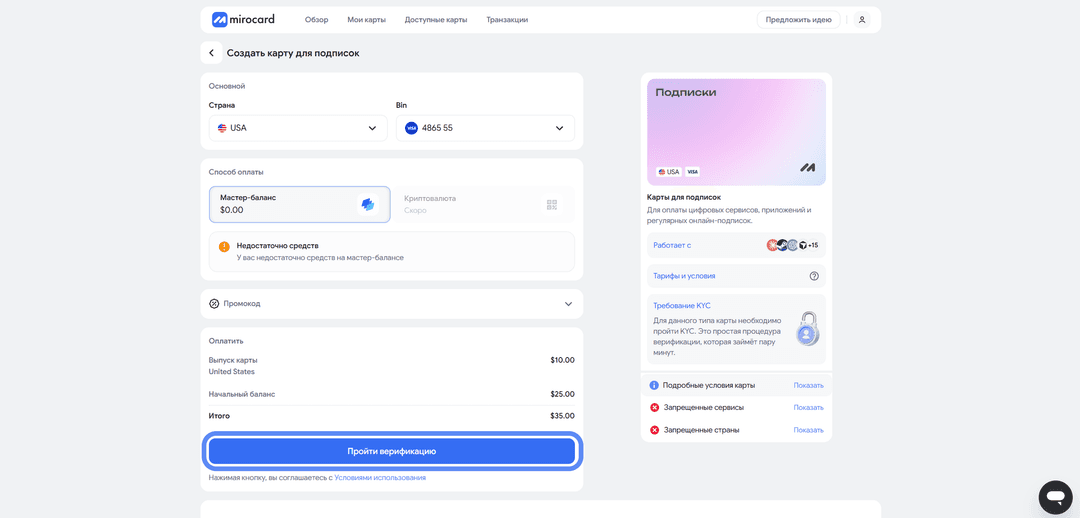Click the Начальный баланс $25.00 amount
The image size is (1080, 518).
pyautogui.click(x=562, y=395)
